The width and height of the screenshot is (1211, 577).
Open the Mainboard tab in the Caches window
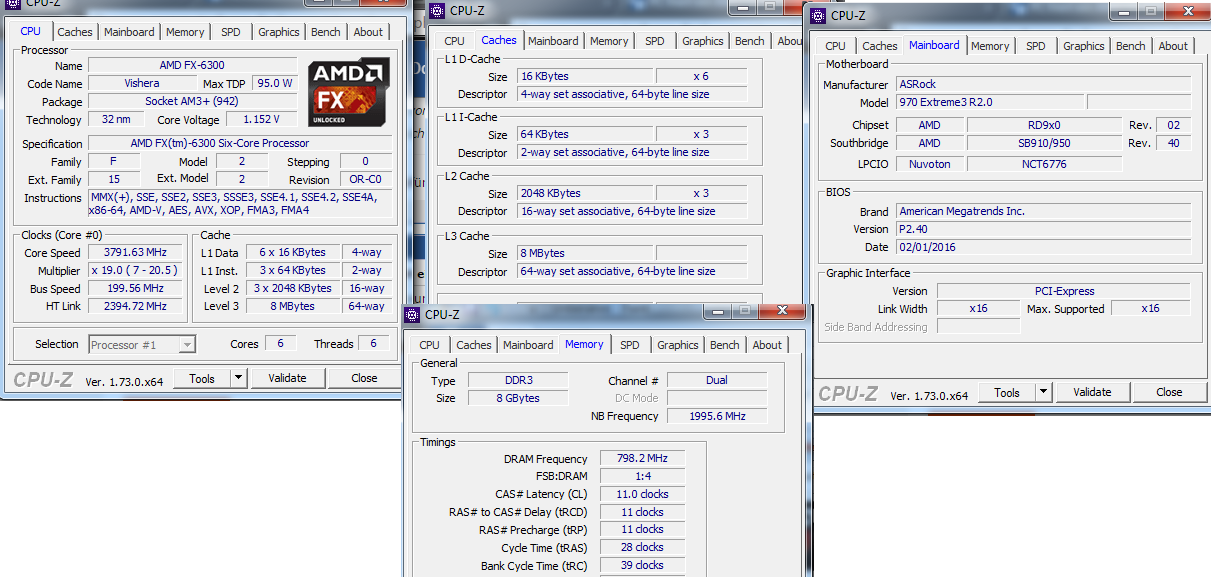tap(554, 41)
